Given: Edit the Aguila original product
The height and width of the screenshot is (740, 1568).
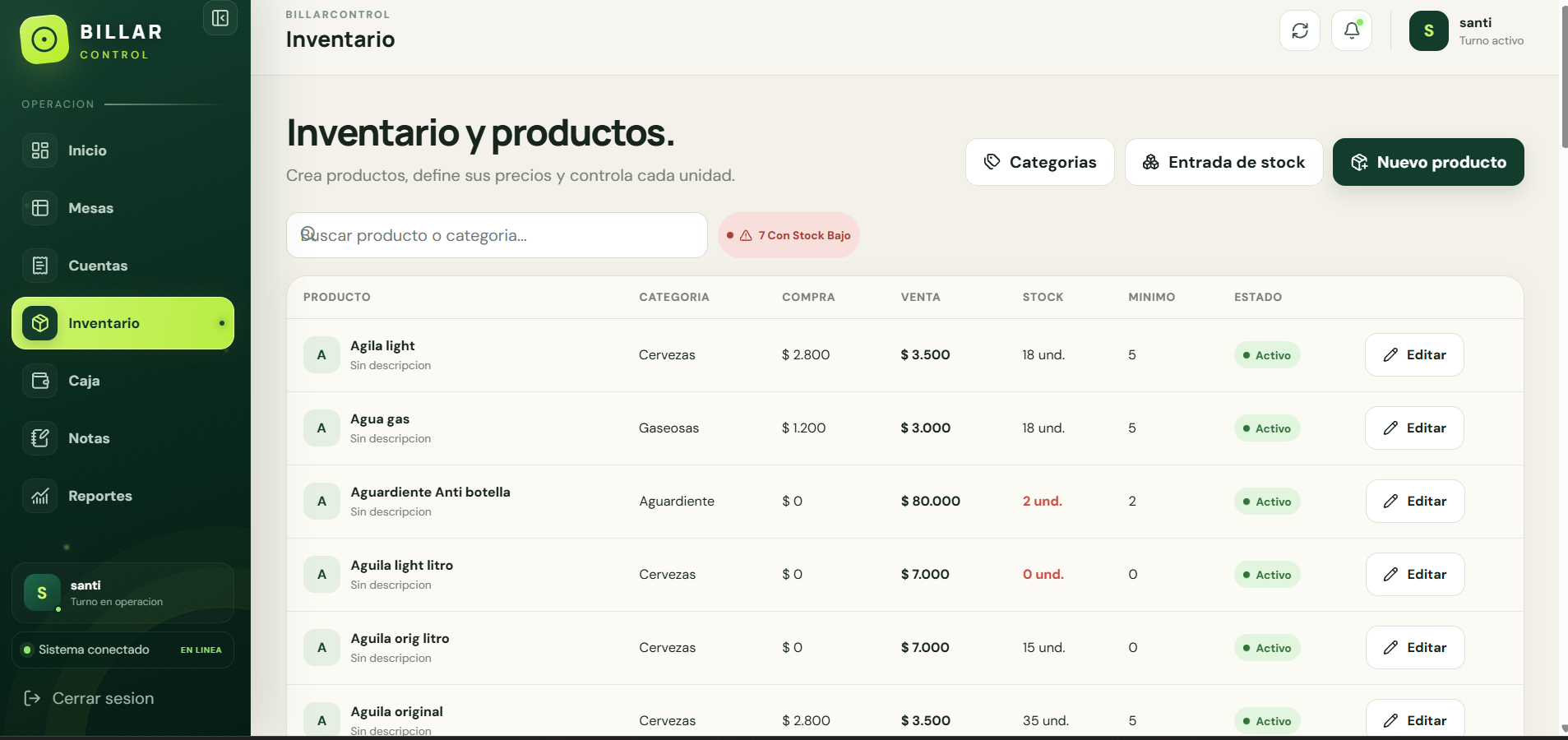Looking at the screenshot, I should coord(1415,719).
